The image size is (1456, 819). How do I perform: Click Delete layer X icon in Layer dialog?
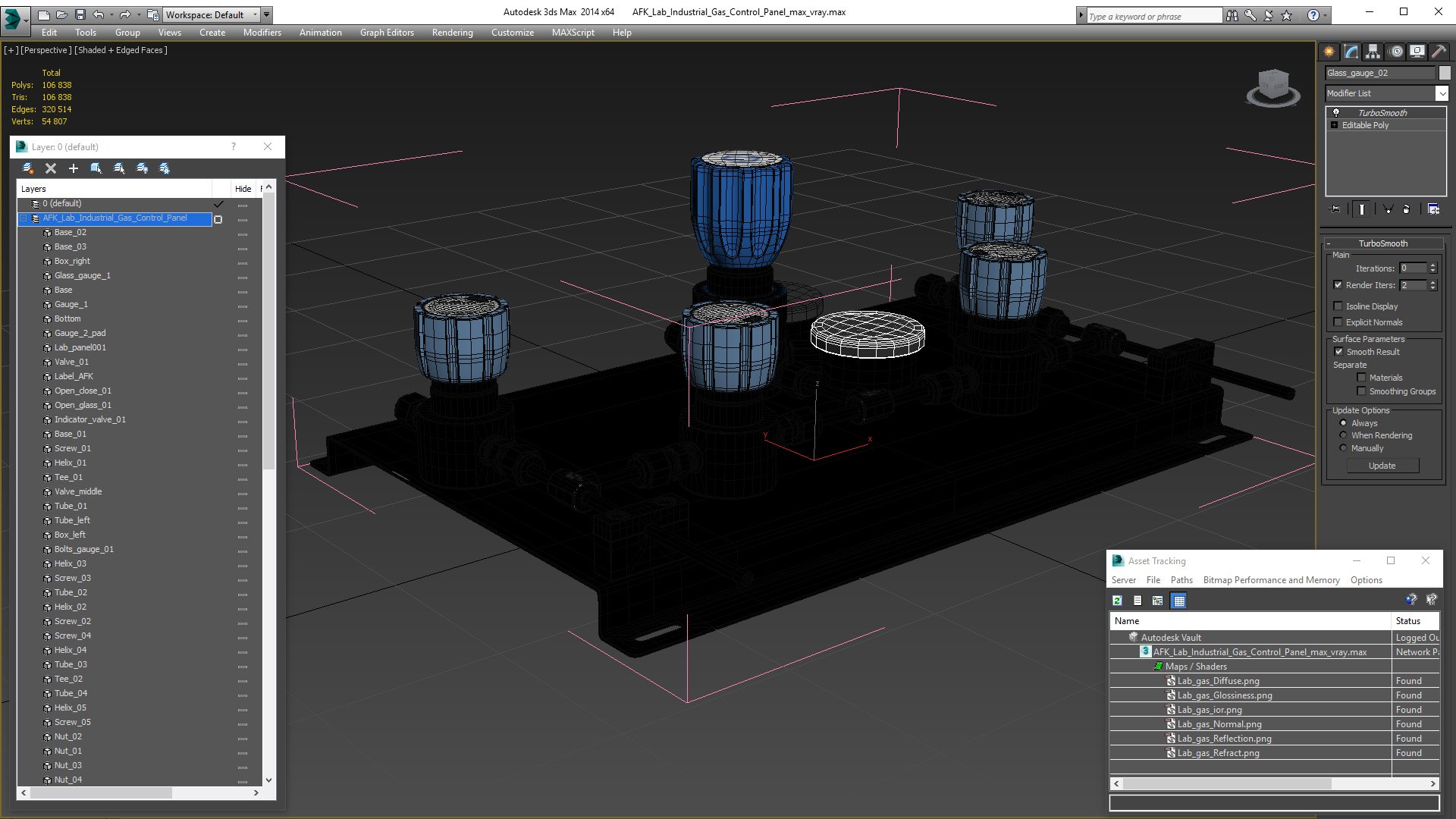51,168
